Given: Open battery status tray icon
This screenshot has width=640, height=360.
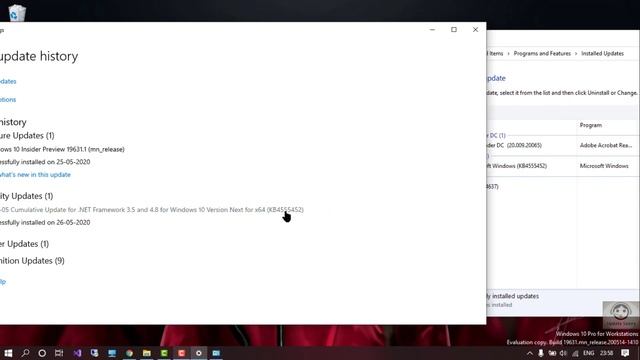Looking at the screenshot, I should pyautogui.click(x=552, y=353).
